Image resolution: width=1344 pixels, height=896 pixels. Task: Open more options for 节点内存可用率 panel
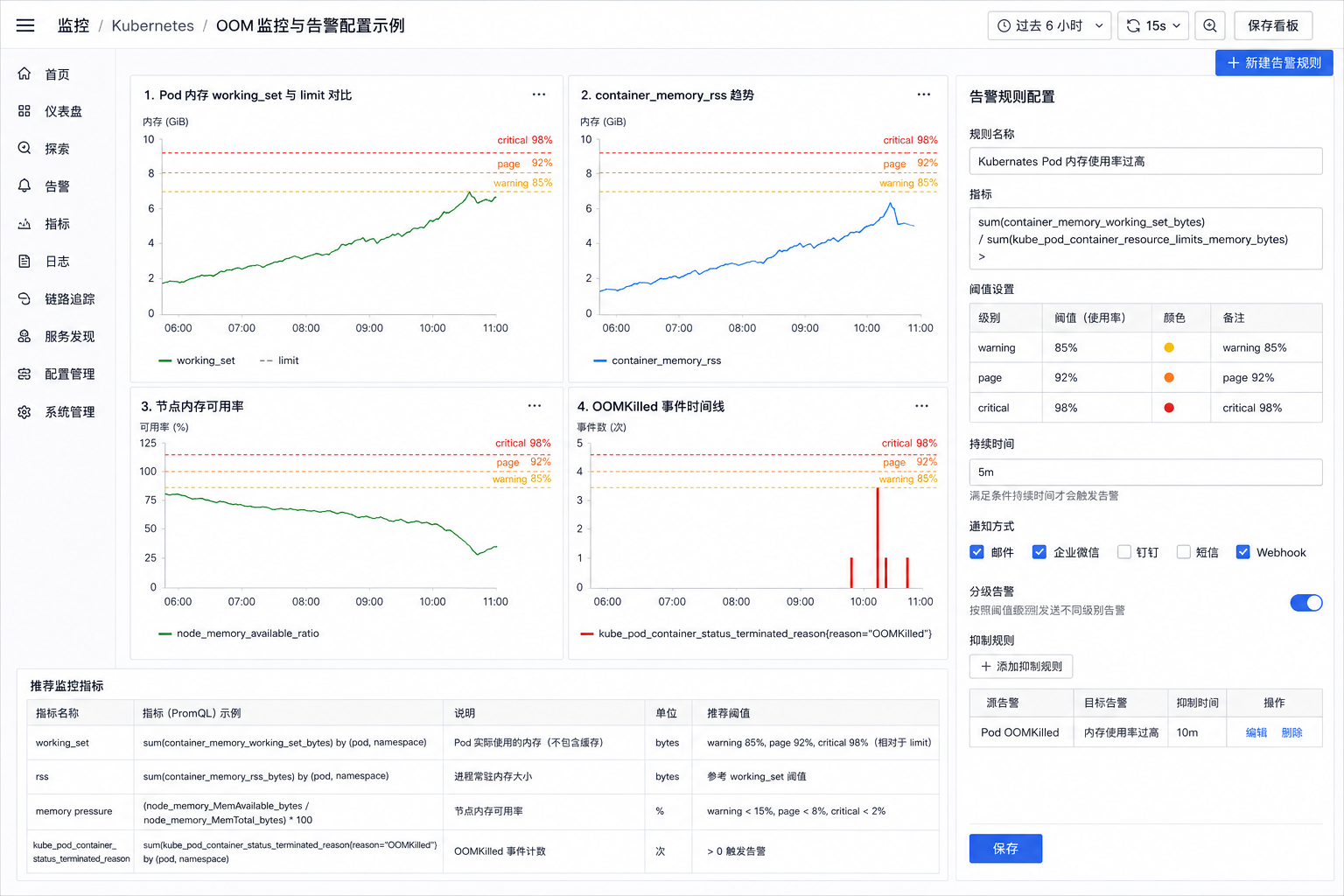535,406
